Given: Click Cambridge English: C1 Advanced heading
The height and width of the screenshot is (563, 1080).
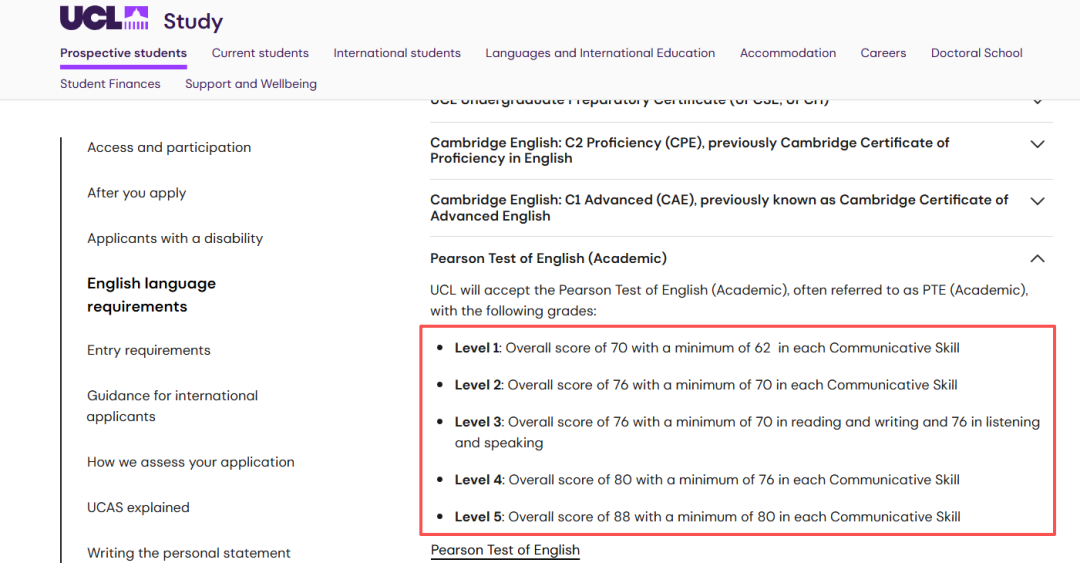Looking at the screenshot, I should coord(719,207).
